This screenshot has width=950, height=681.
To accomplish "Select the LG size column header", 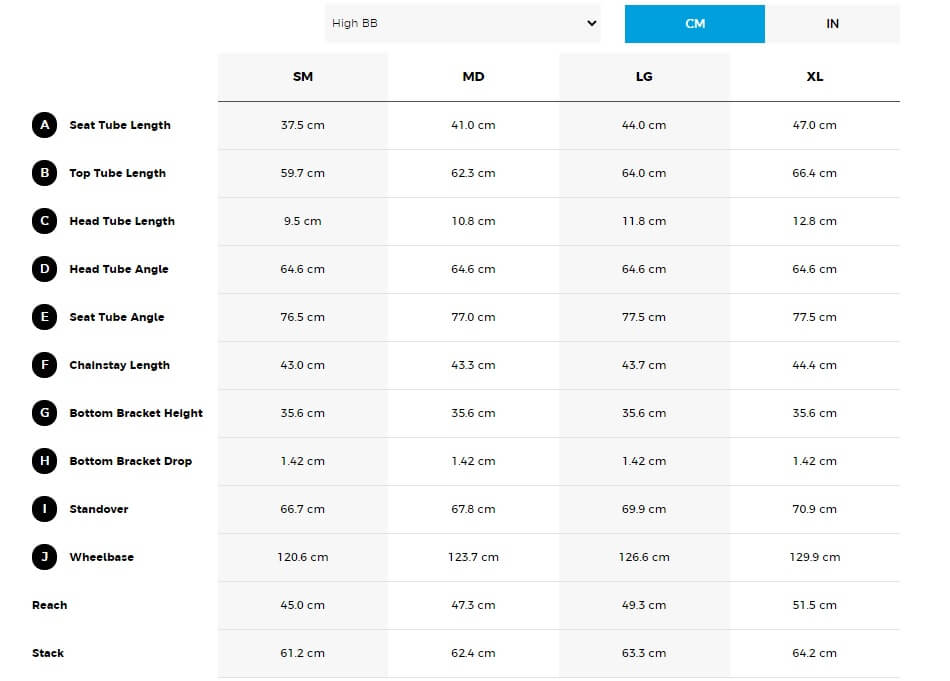I will [644, 77].
